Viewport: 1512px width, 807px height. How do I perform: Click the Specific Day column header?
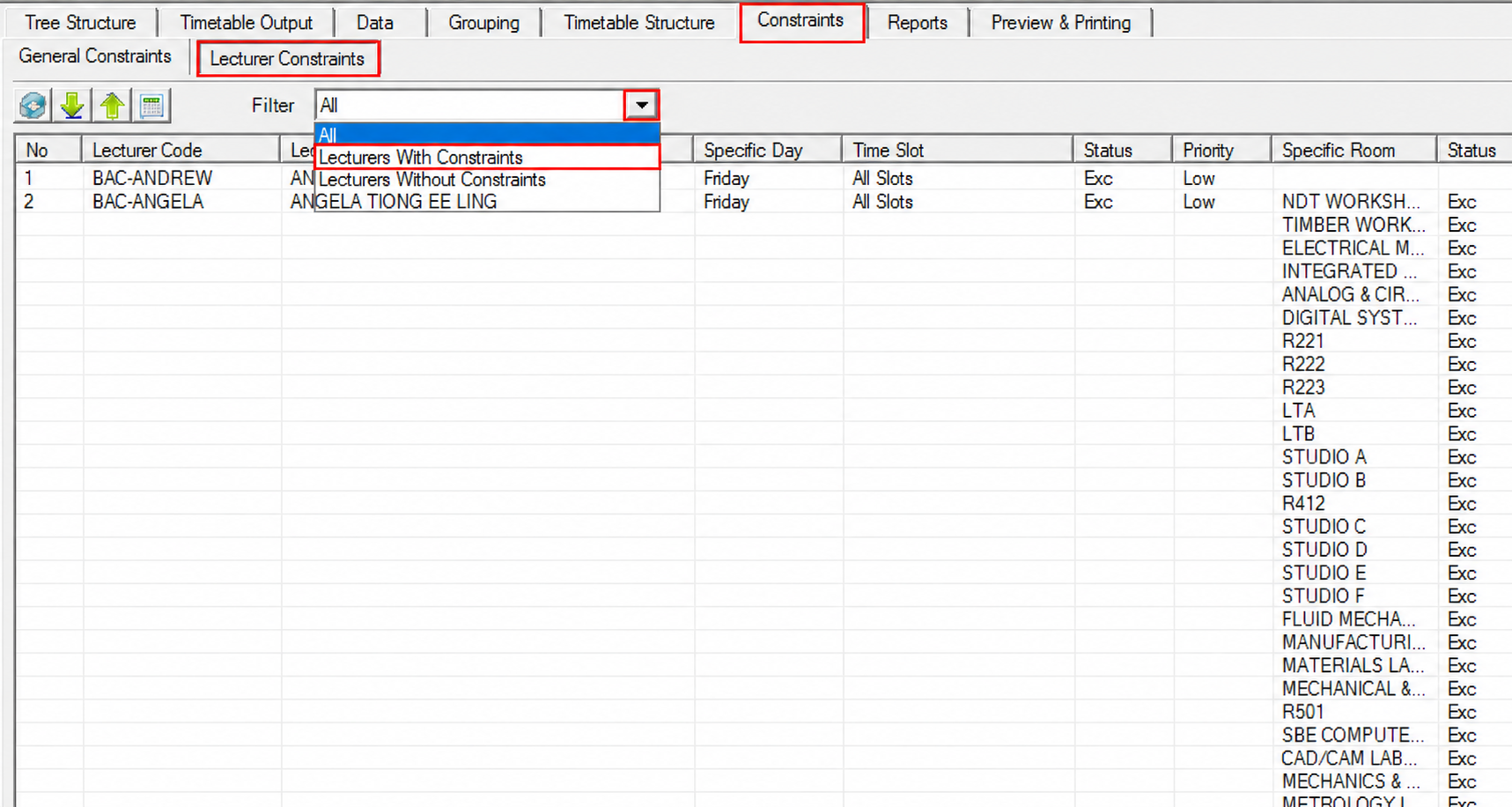pyautogui.click(x=767, y=150)
